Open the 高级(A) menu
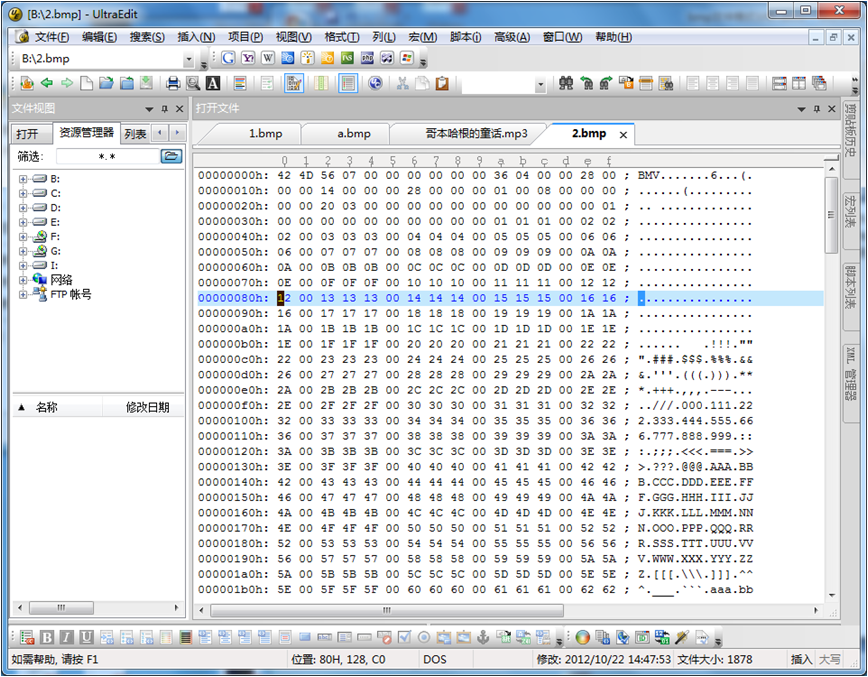The width and height of the screenshot is (868, 677). click(x=512, y=37)
